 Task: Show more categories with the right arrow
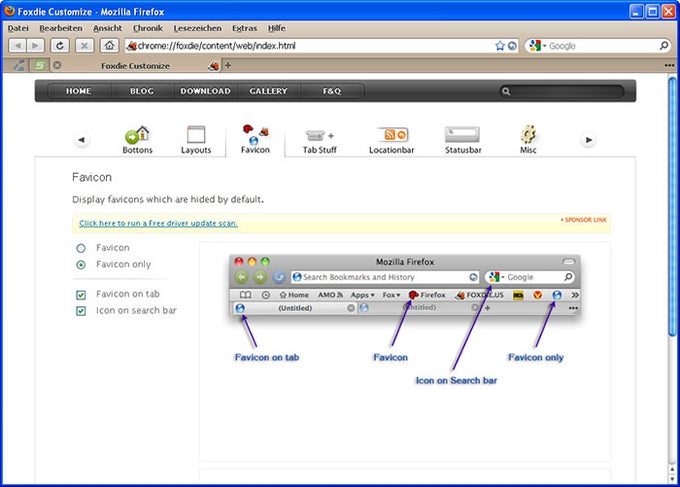click(x=588, y=140)
